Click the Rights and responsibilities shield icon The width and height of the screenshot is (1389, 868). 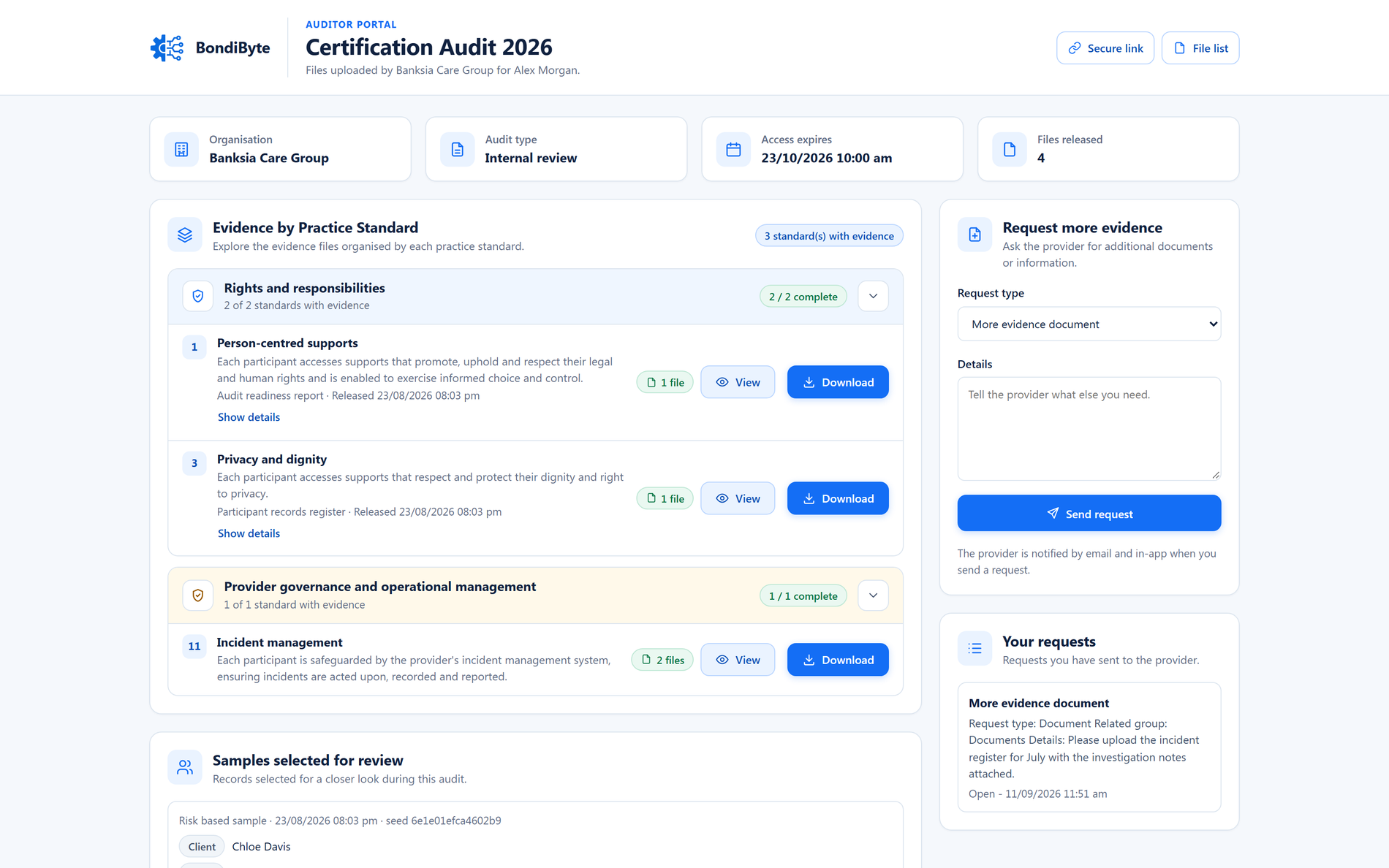click(198, 296)
